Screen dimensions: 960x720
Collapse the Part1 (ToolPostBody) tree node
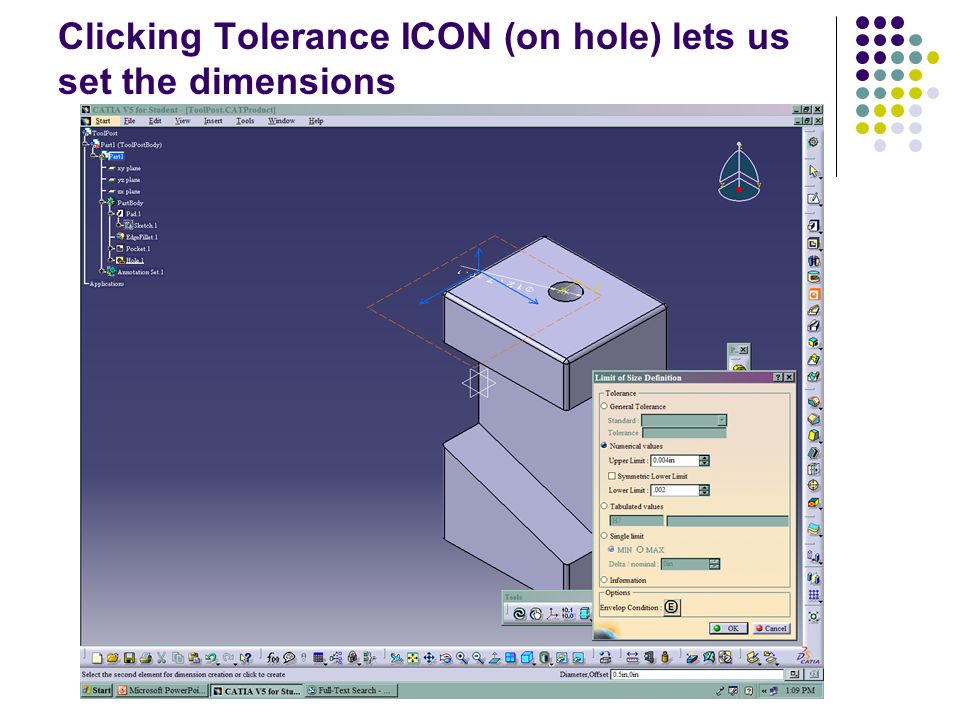(x=86, y=144)
